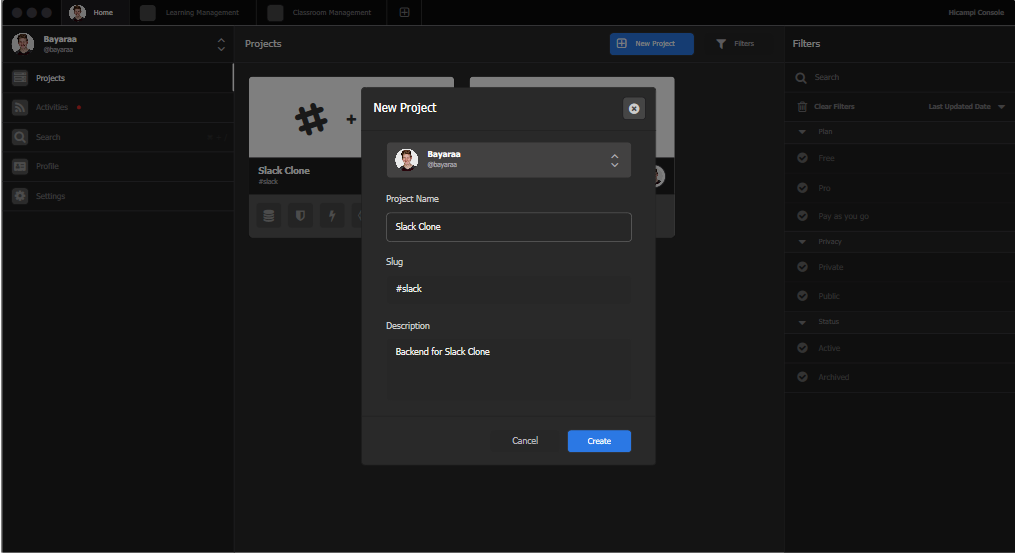Viewport: 1015px width, 553px height.
Task: Close the New Project dialog with X icon
Action: point(633,108)
